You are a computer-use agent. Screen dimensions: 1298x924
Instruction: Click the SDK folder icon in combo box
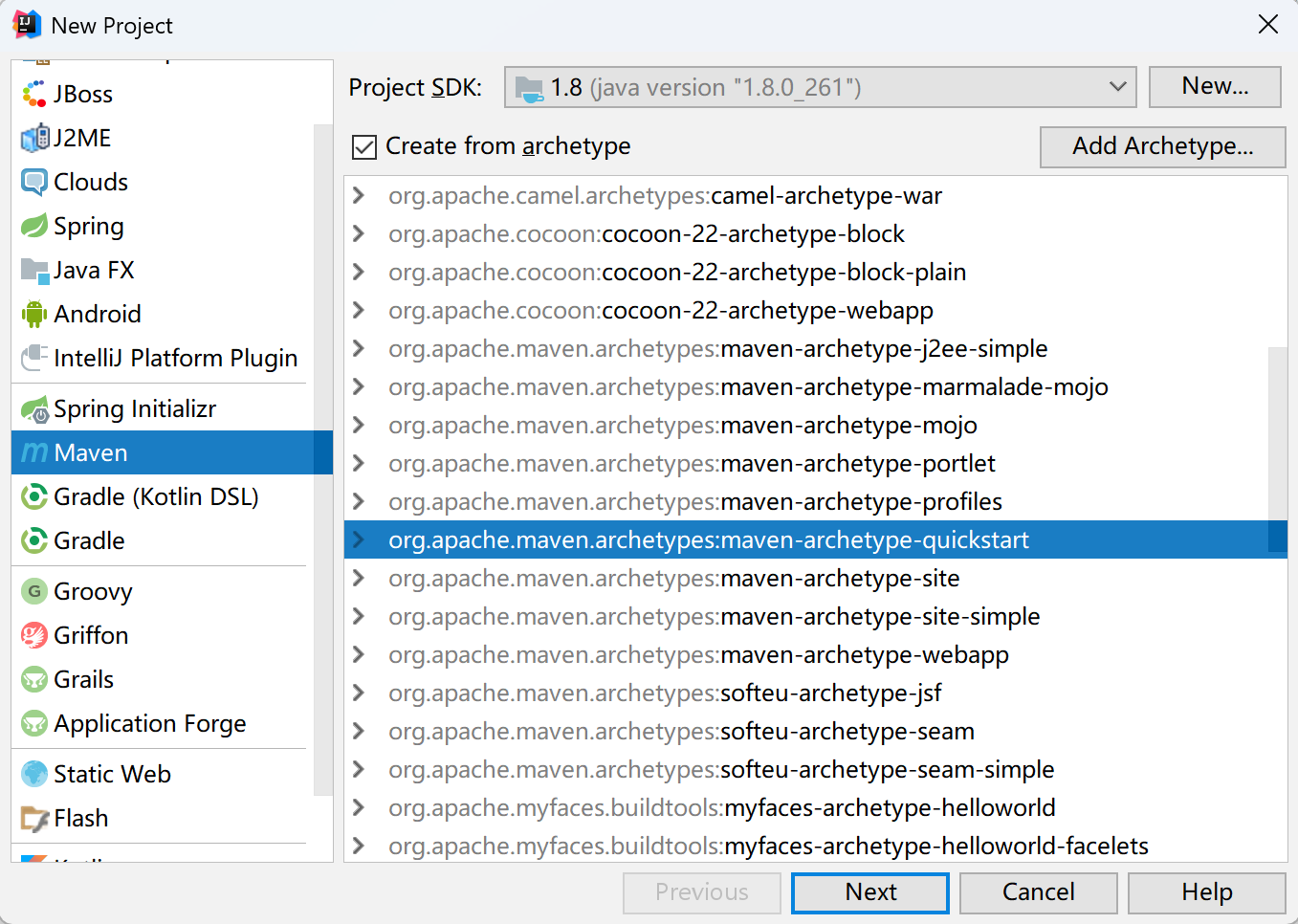529,89
